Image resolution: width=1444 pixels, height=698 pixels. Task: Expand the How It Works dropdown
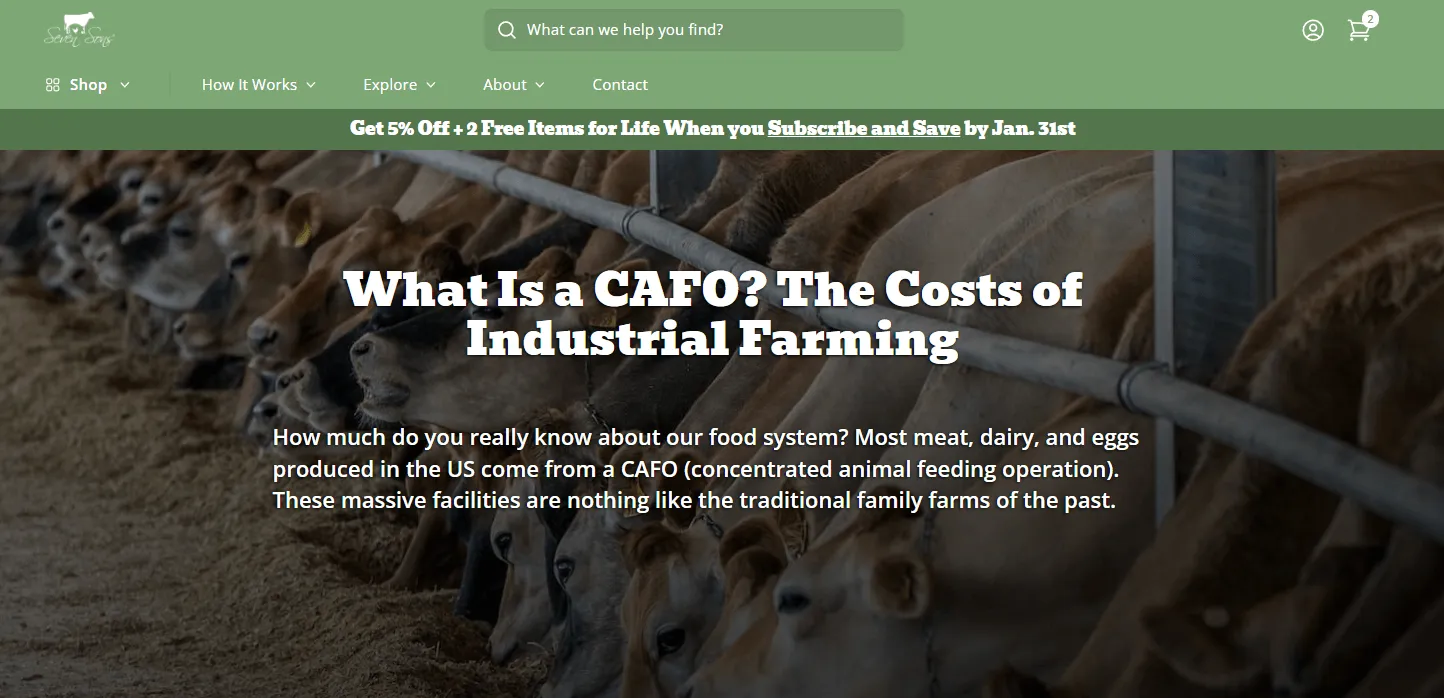tap(311, 85)
